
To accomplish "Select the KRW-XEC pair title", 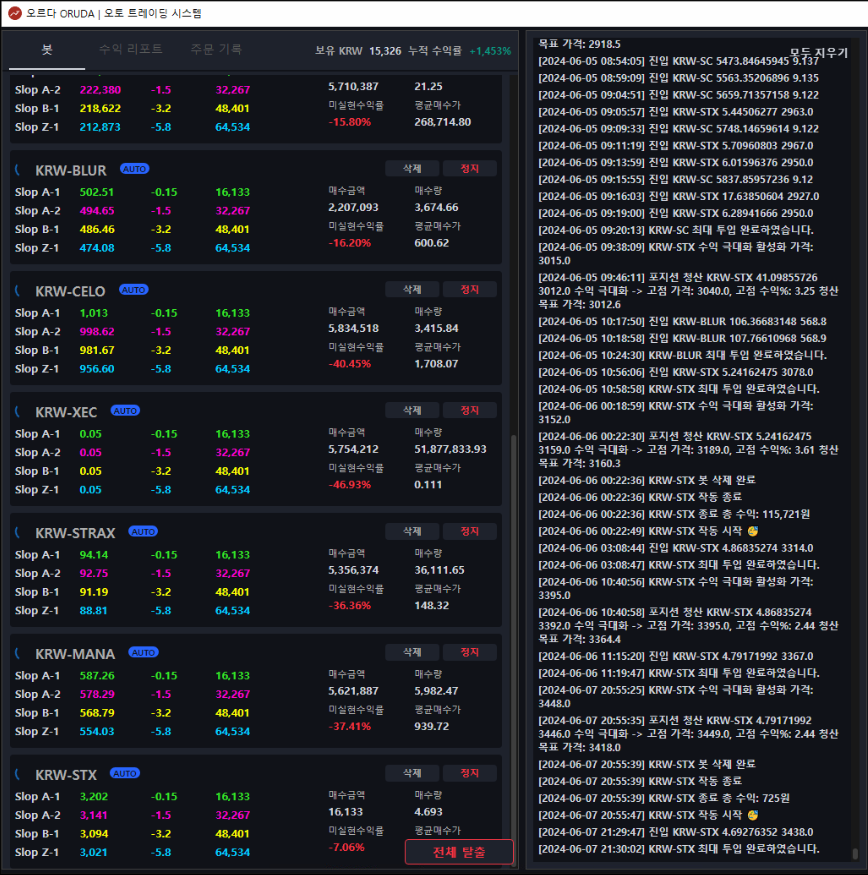I will click(66, 412).
